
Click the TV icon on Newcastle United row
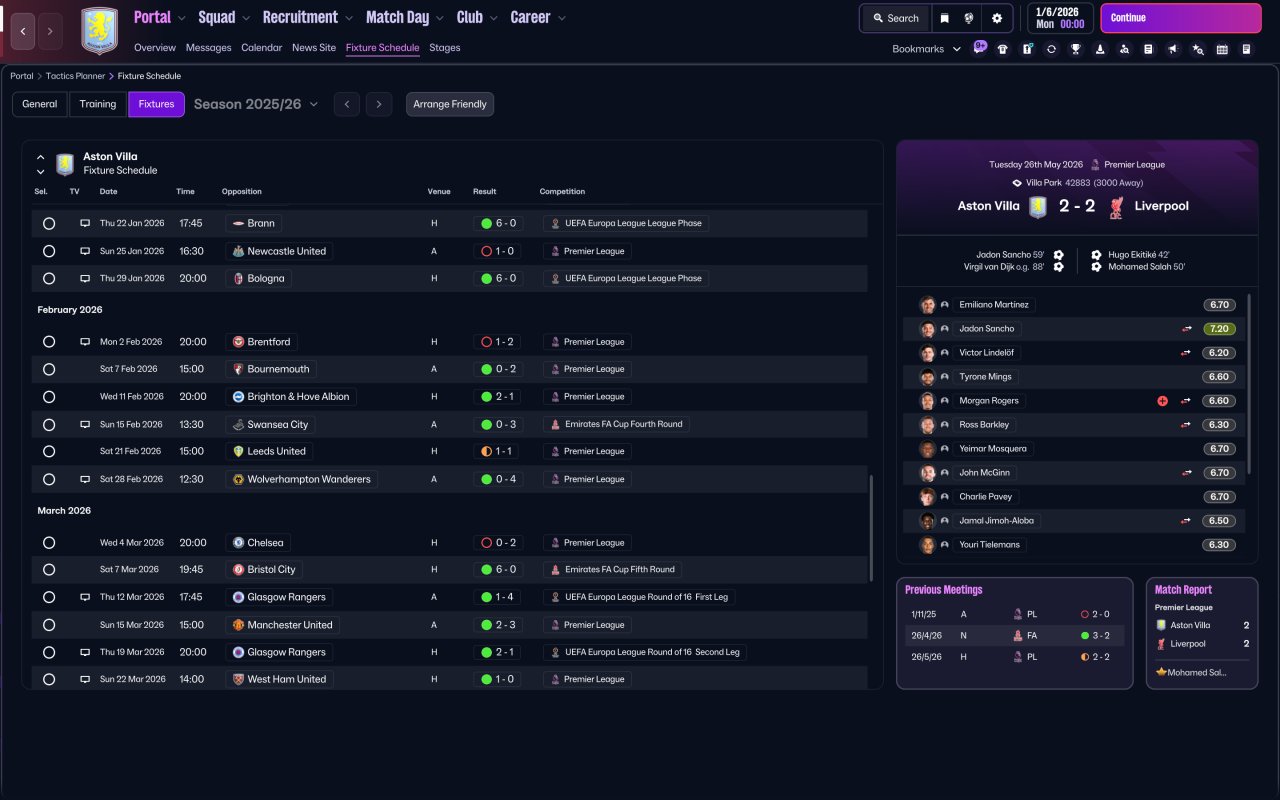[x=85, y=251]
